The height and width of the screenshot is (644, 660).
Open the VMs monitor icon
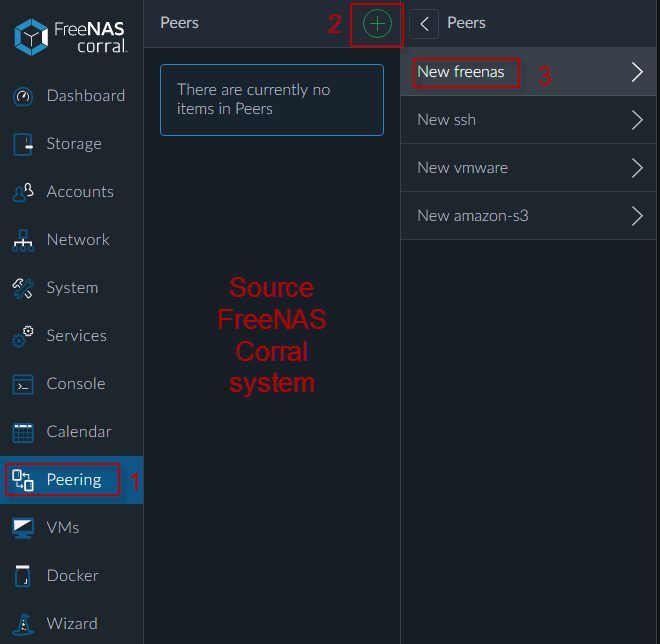tap(23, 528)
